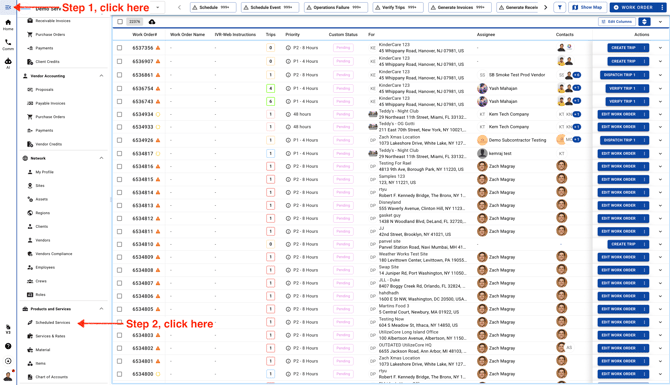The width and height of the screenshot is (670, 385).
Task: Show previous quick filters with the left arrow
Action: [x=179, y=7]
